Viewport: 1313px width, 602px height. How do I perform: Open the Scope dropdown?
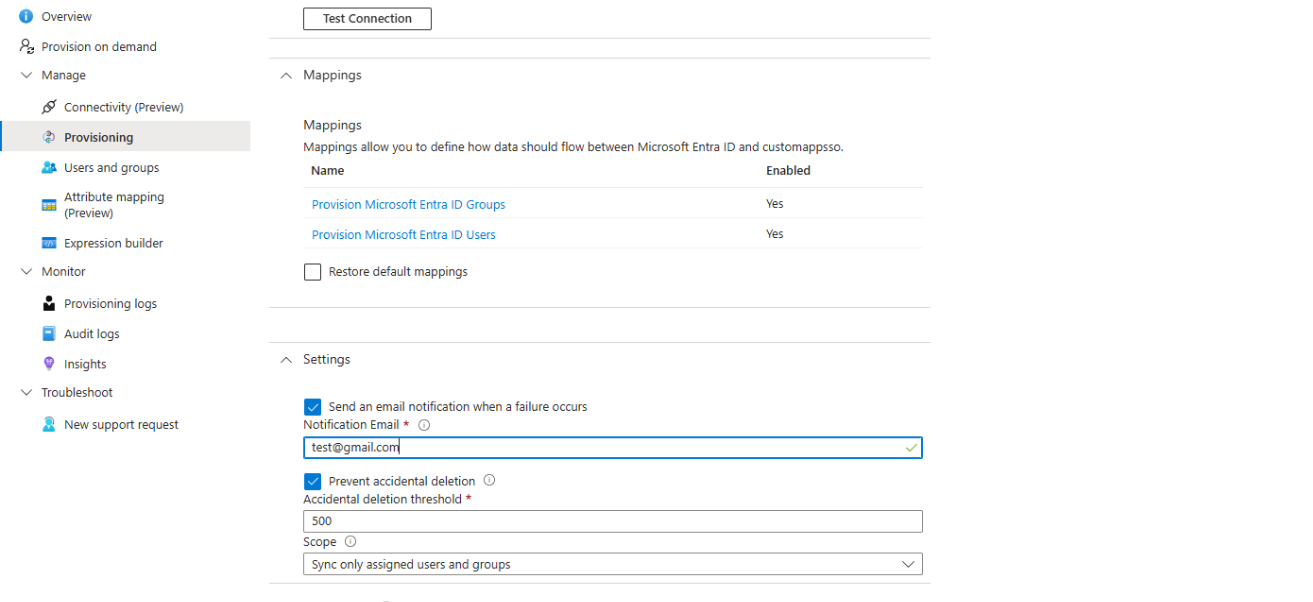(613, 564)
